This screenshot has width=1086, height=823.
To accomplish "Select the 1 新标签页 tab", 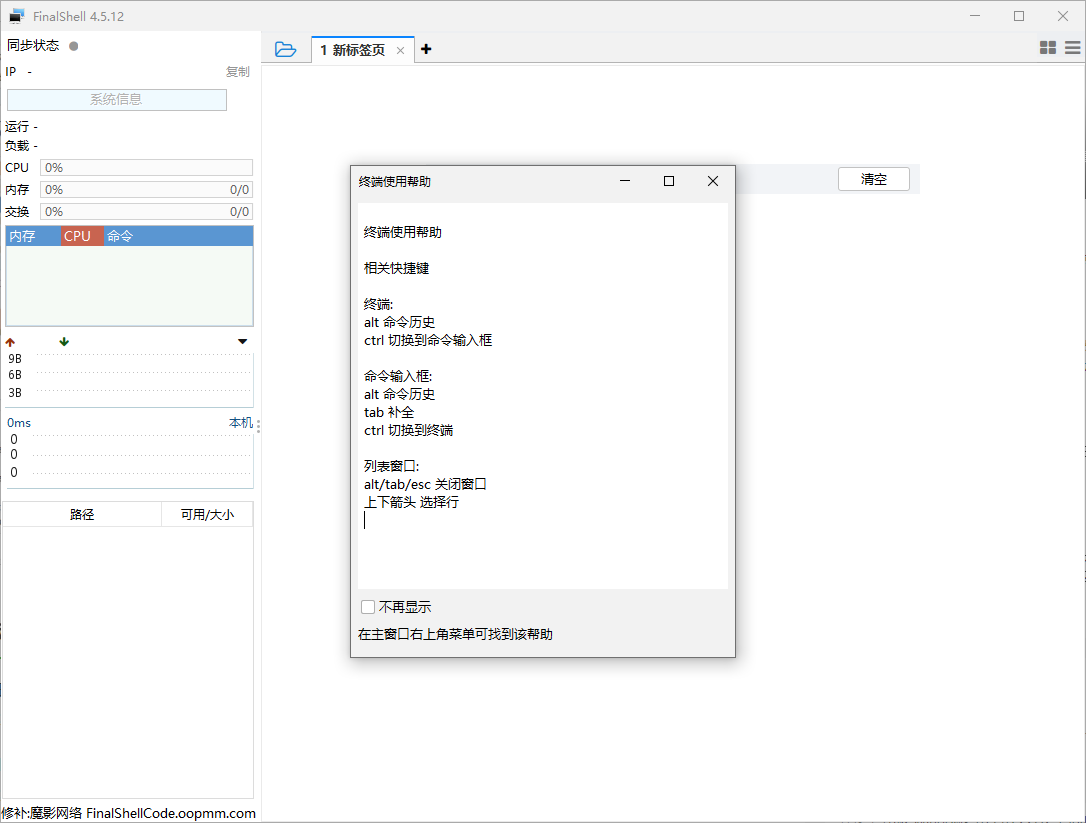I will tap(353, 50).
